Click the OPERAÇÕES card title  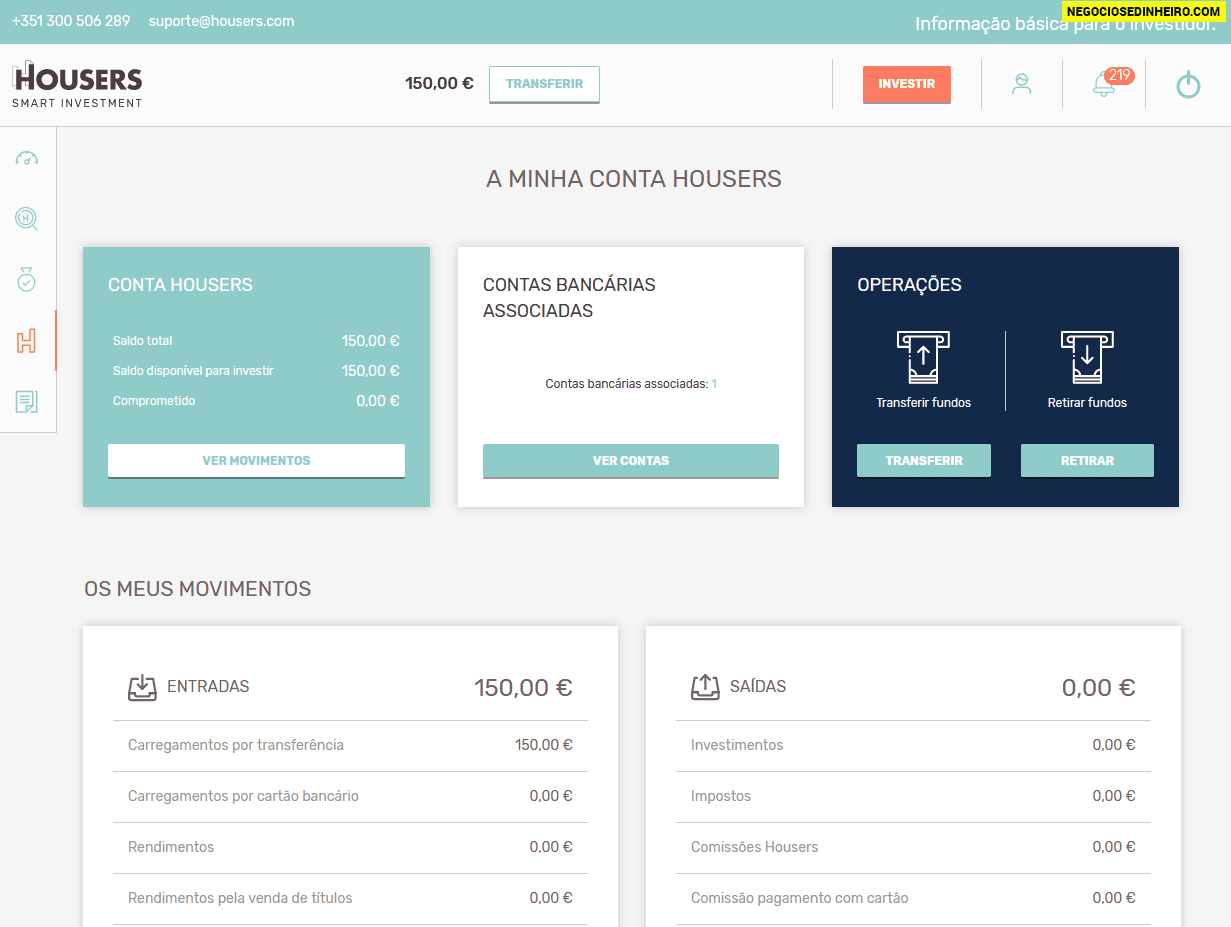tap(909, 285)
